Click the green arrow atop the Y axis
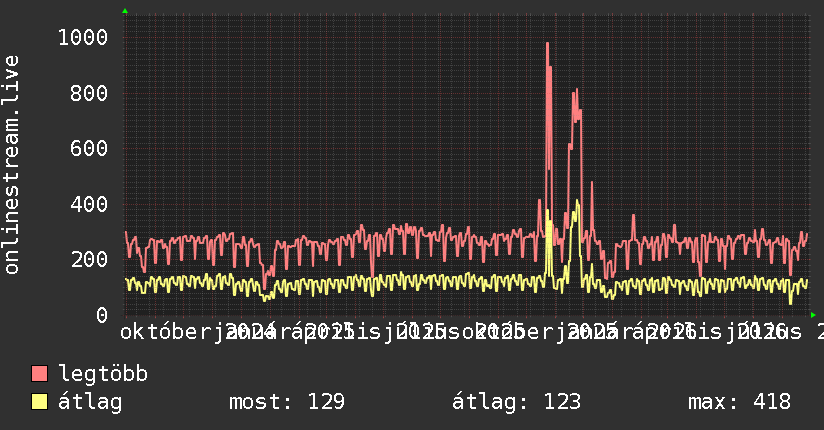This screenshot has height=430, width=824. pos(125,11)
